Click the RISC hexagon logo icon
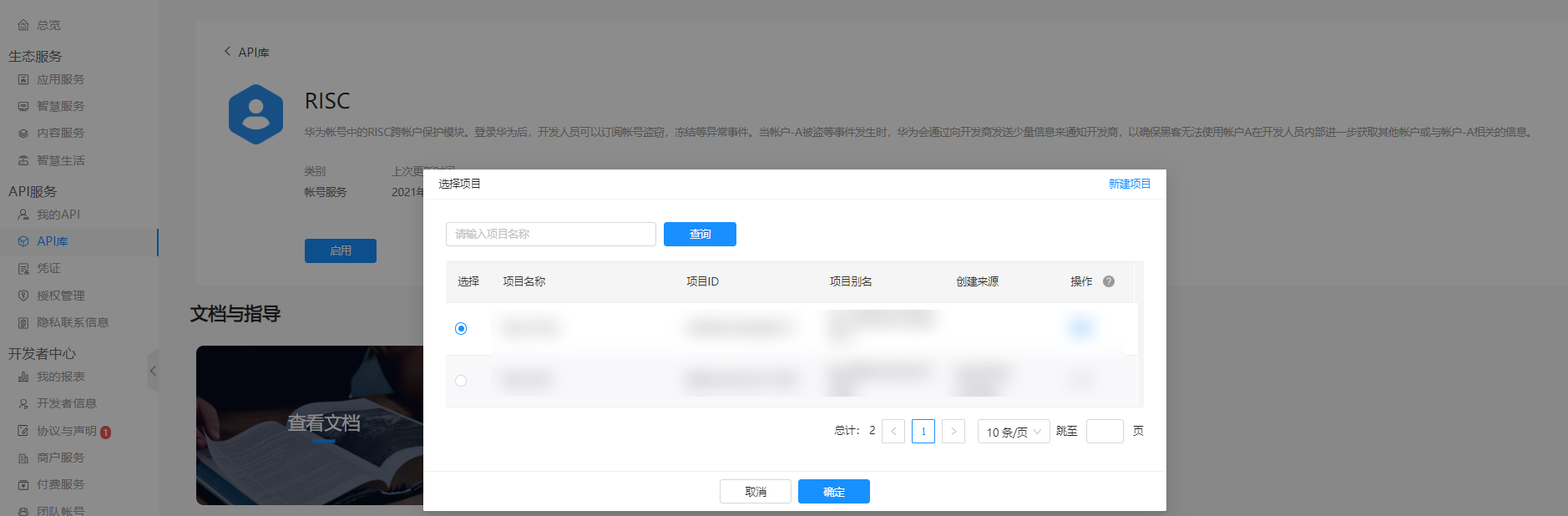 click(255, 114)
